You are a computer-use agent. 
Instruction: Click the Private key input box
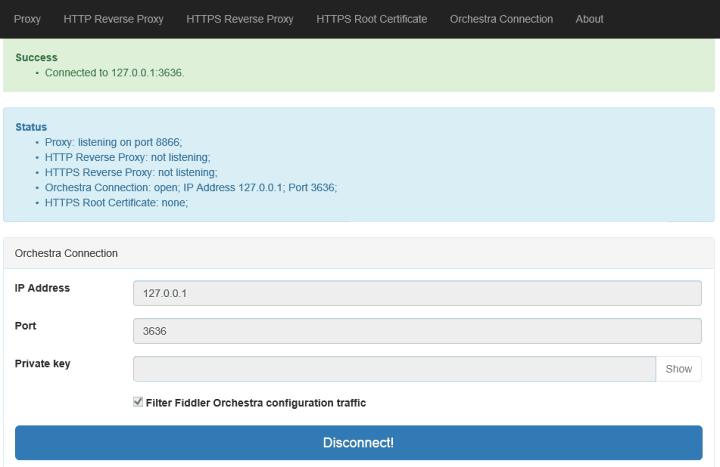click(394, 369)
